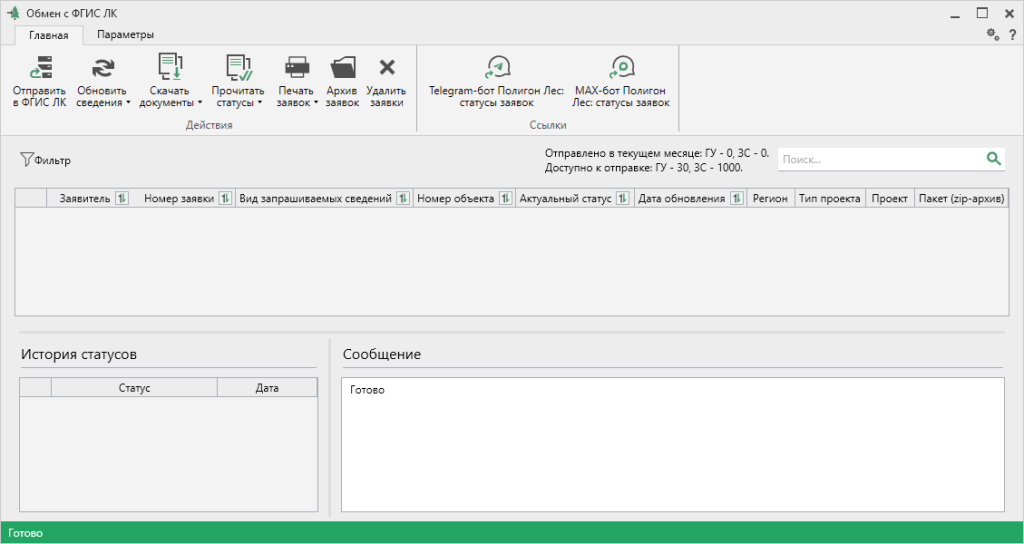Open MAX-бот Полигон Лес statuses icon
Screen dimensions: 1024x544
pos(621,67)
